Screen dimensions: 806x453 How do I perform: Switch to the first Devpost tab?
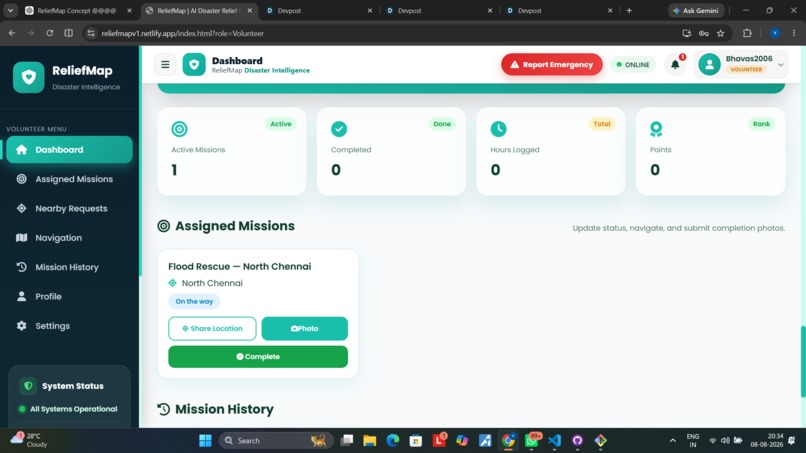click(x=319, y=10)
